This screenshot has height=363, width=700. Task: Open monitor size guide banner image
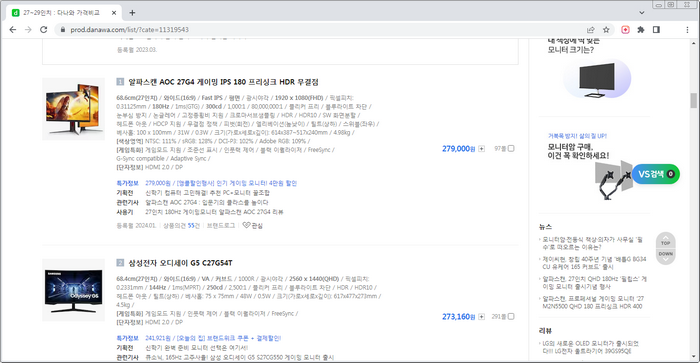click(x=597, y=79)
